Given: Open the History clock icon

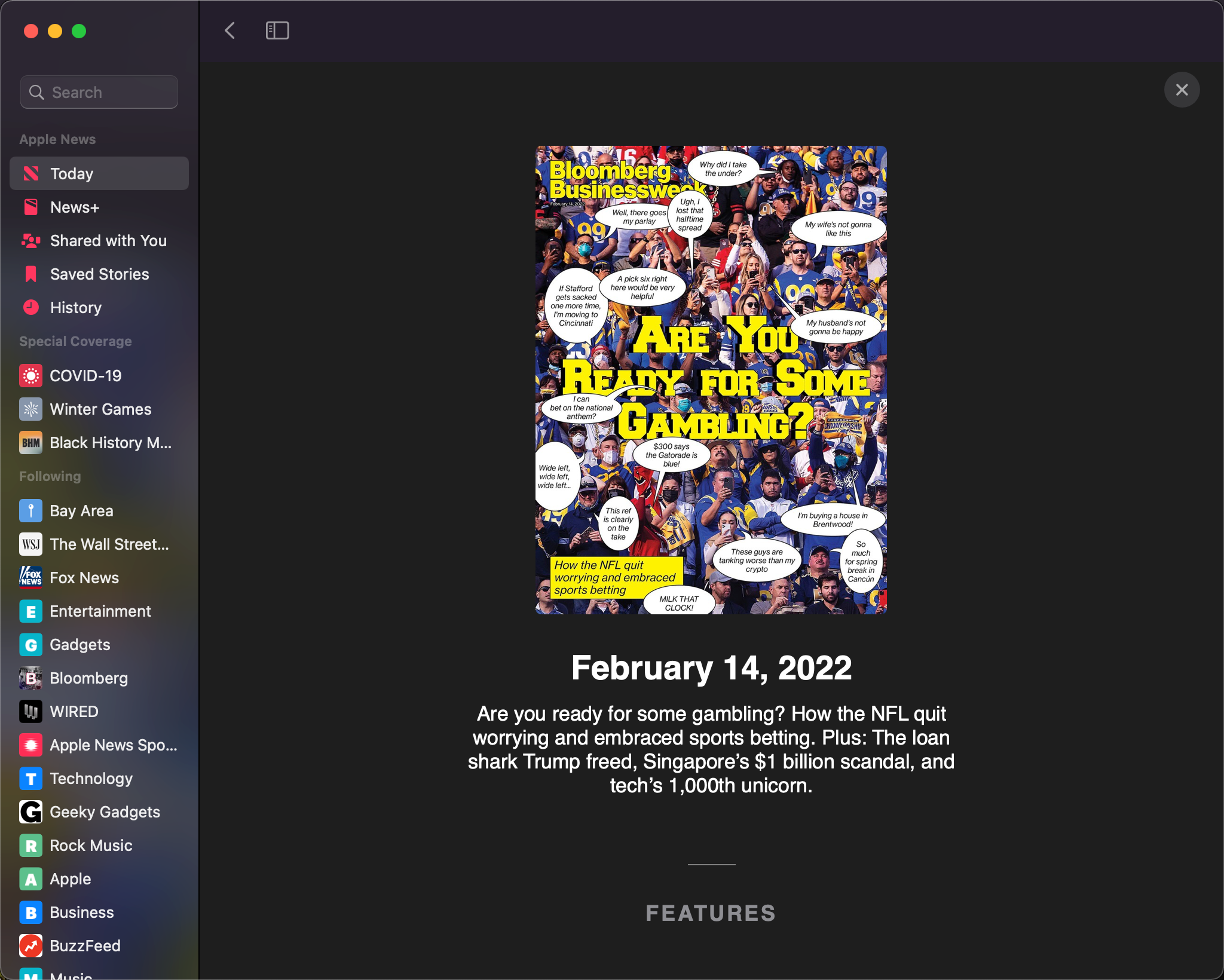Looking at the screenshot, I should 30,308.
